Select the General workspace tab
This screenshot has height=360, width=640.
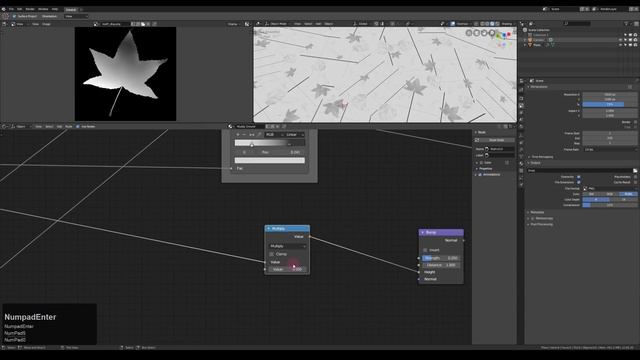71,9
